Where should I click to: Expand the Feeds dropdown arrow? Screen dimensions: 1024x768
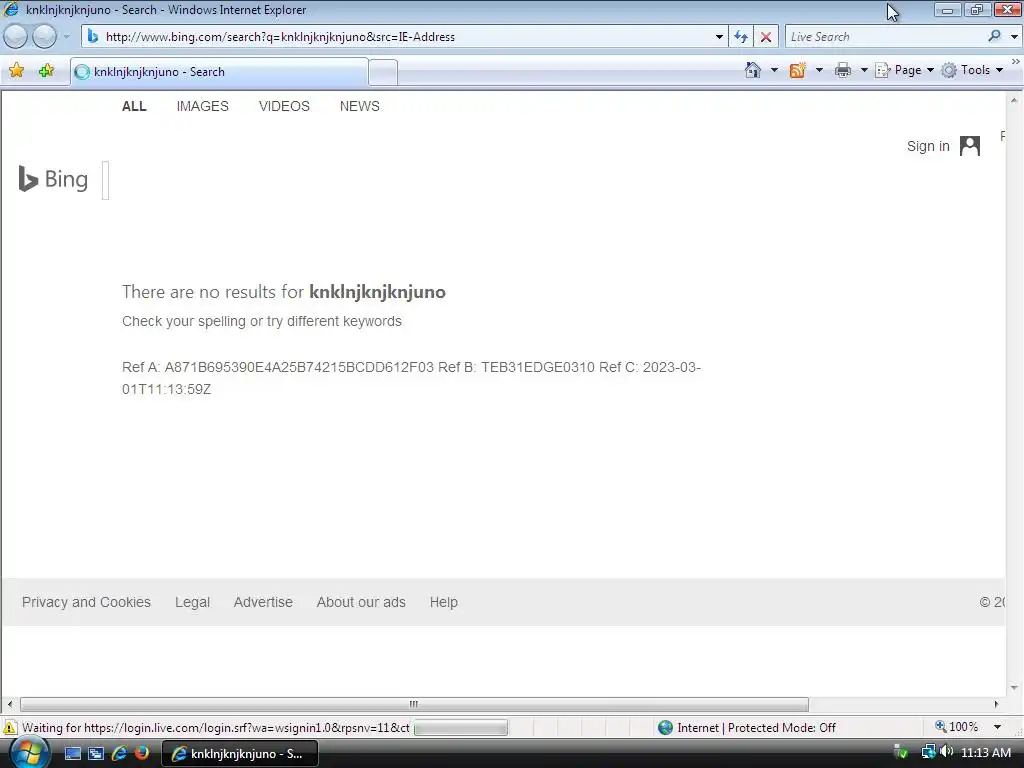point(819,70)
